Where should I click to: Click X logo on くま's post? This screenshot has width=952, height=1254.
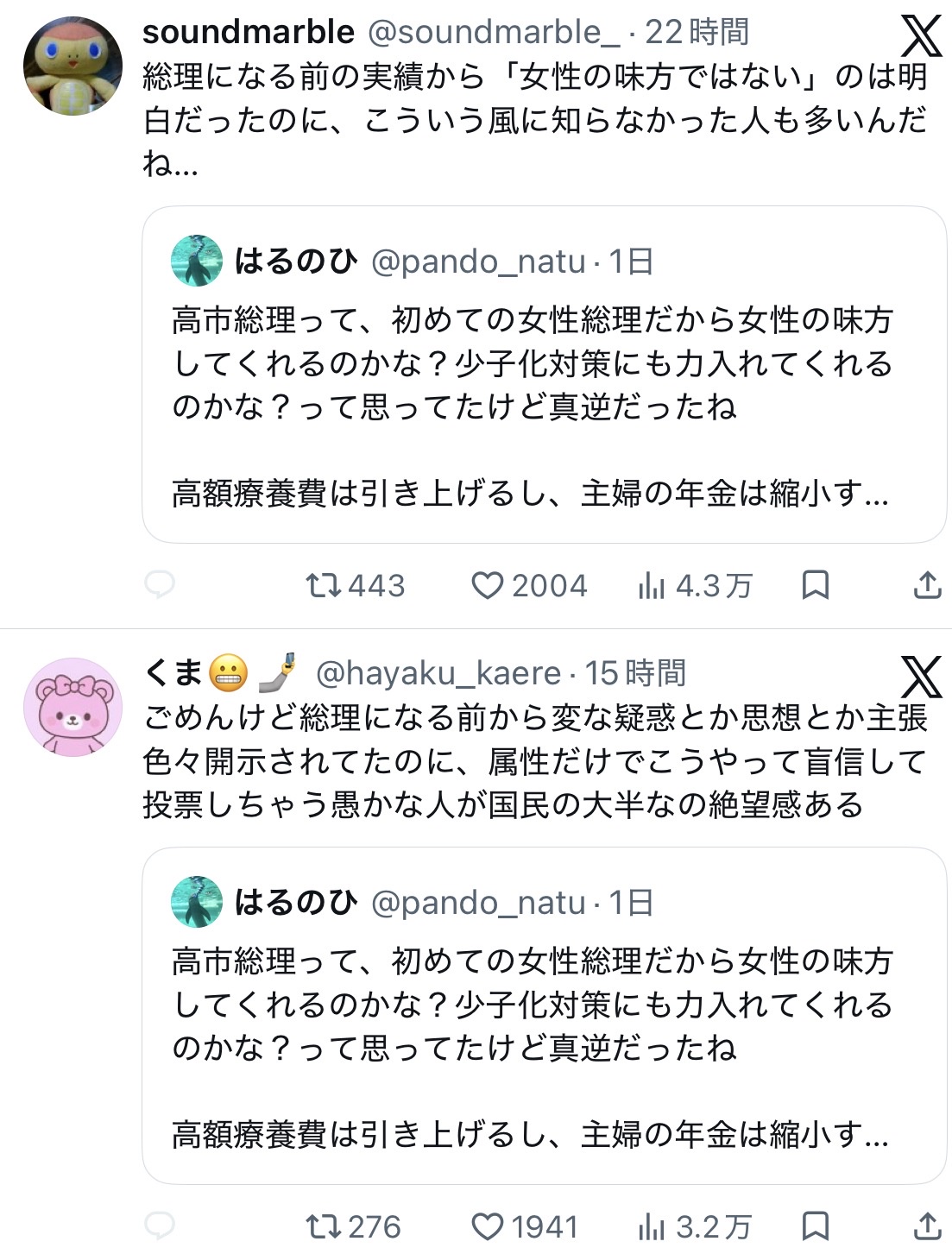point(921,677)
